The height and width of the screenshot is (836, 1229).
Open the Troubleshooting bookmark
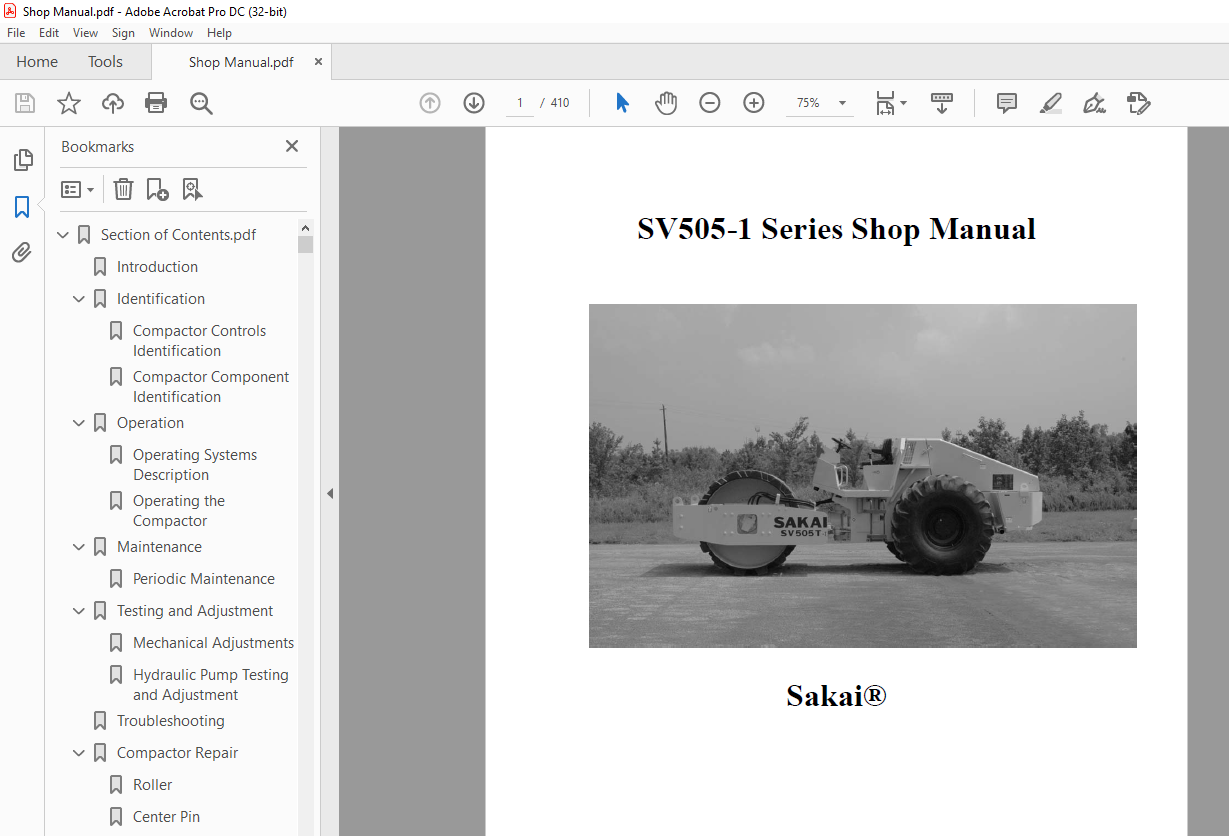pos(171,721)
